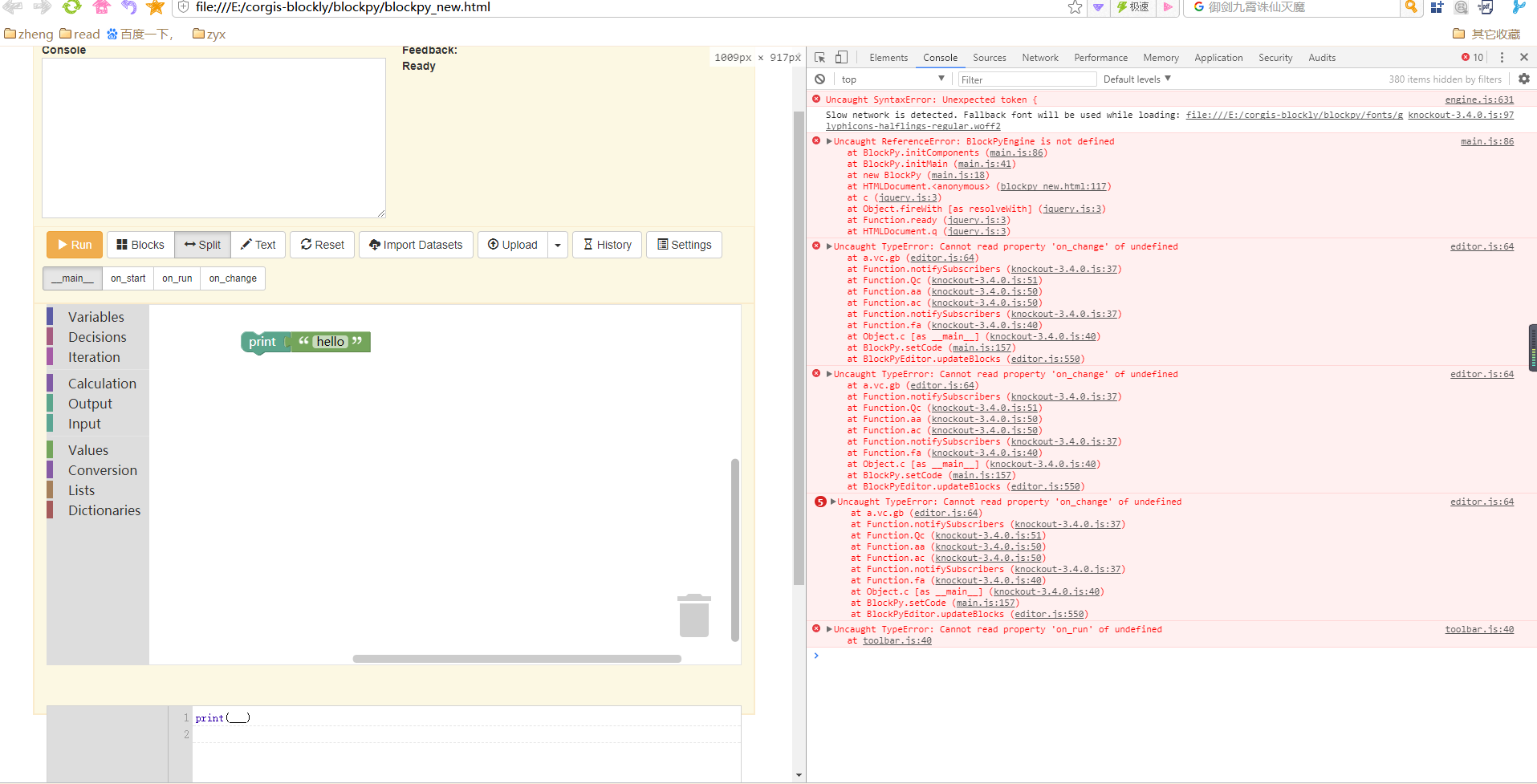
Task: Click the Run button
Action: [x=73, y=245]
